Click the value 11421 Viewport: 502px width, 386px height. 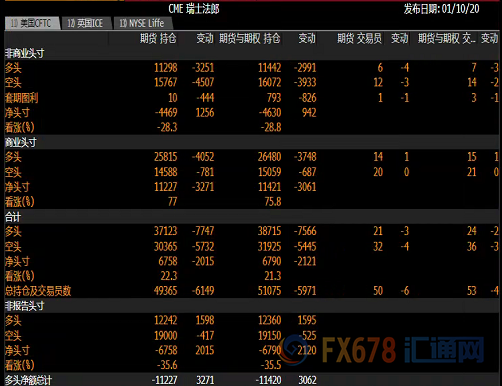point(270,187)
